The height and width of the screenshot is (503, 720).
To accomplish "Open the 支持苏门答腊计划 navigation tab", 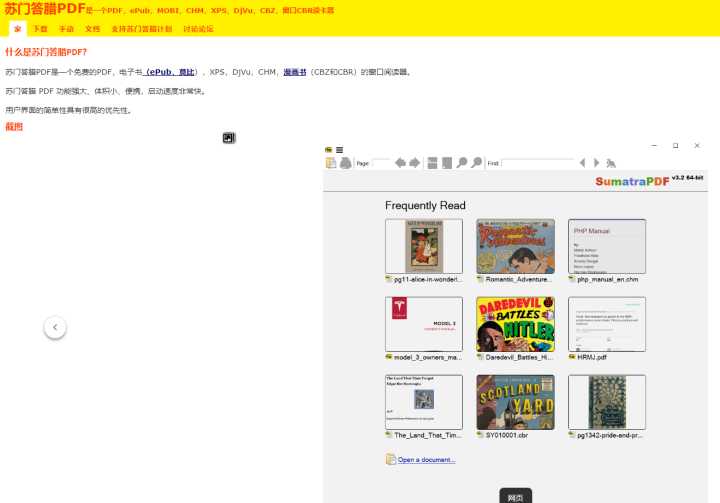I will coord(142,28).
